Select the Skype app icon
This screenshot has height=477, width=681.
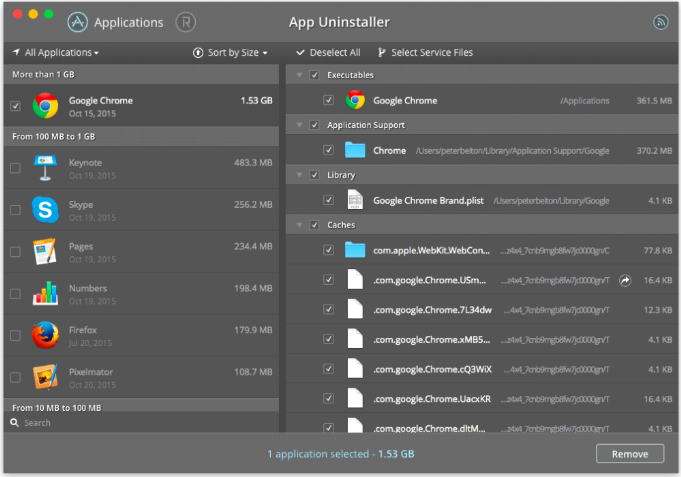click(45, 210)
